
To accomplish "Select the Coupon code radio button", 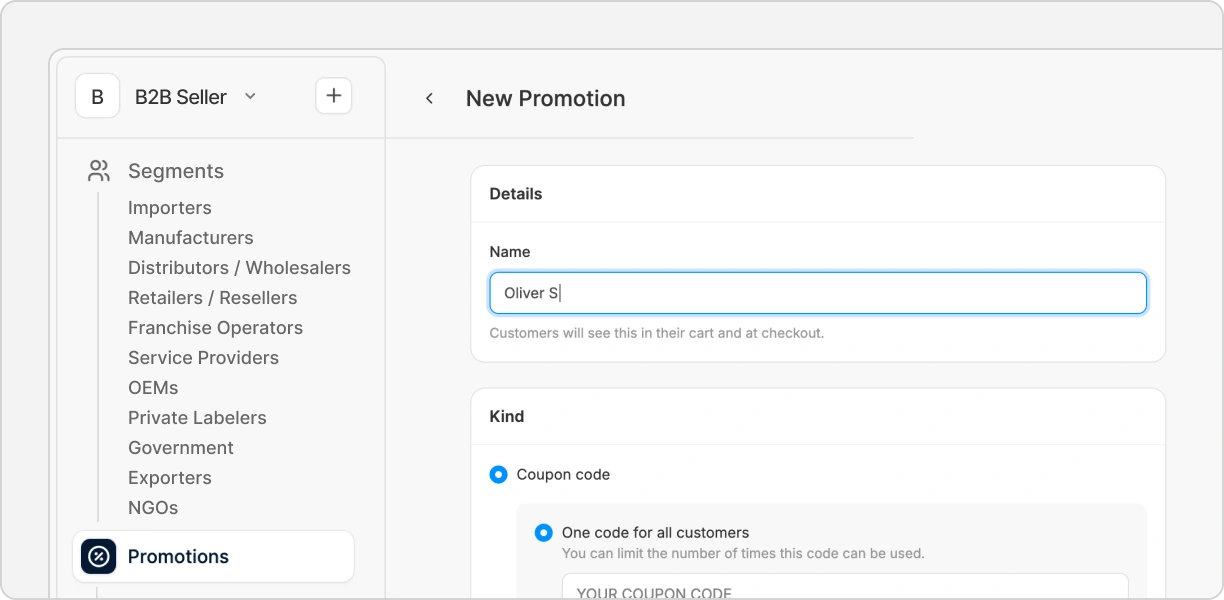I will coord(498,475).
